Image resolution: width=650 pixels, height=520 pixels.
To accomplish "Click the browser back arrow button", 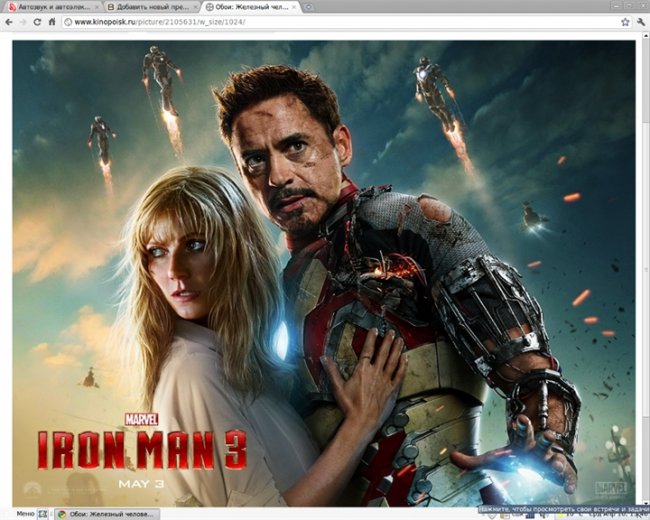I will [x=9, y=21].
